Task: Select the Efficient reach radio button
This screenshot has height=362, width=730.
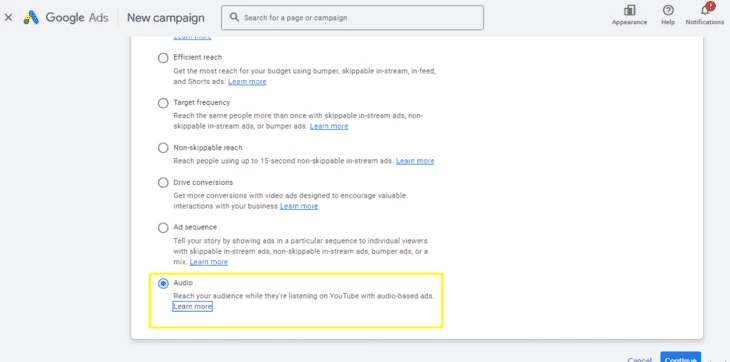Action: click(x=163, y=58)
